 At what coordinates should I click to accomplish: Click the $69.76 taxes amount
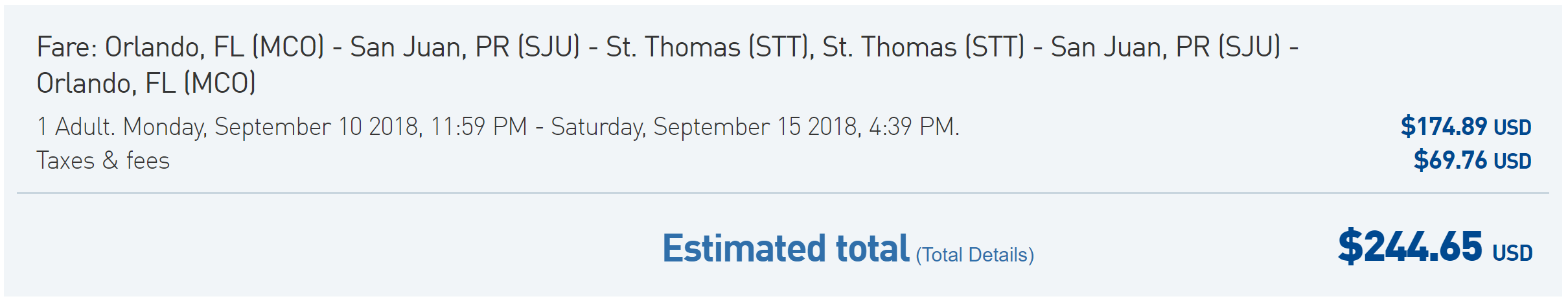[1450, 160]
